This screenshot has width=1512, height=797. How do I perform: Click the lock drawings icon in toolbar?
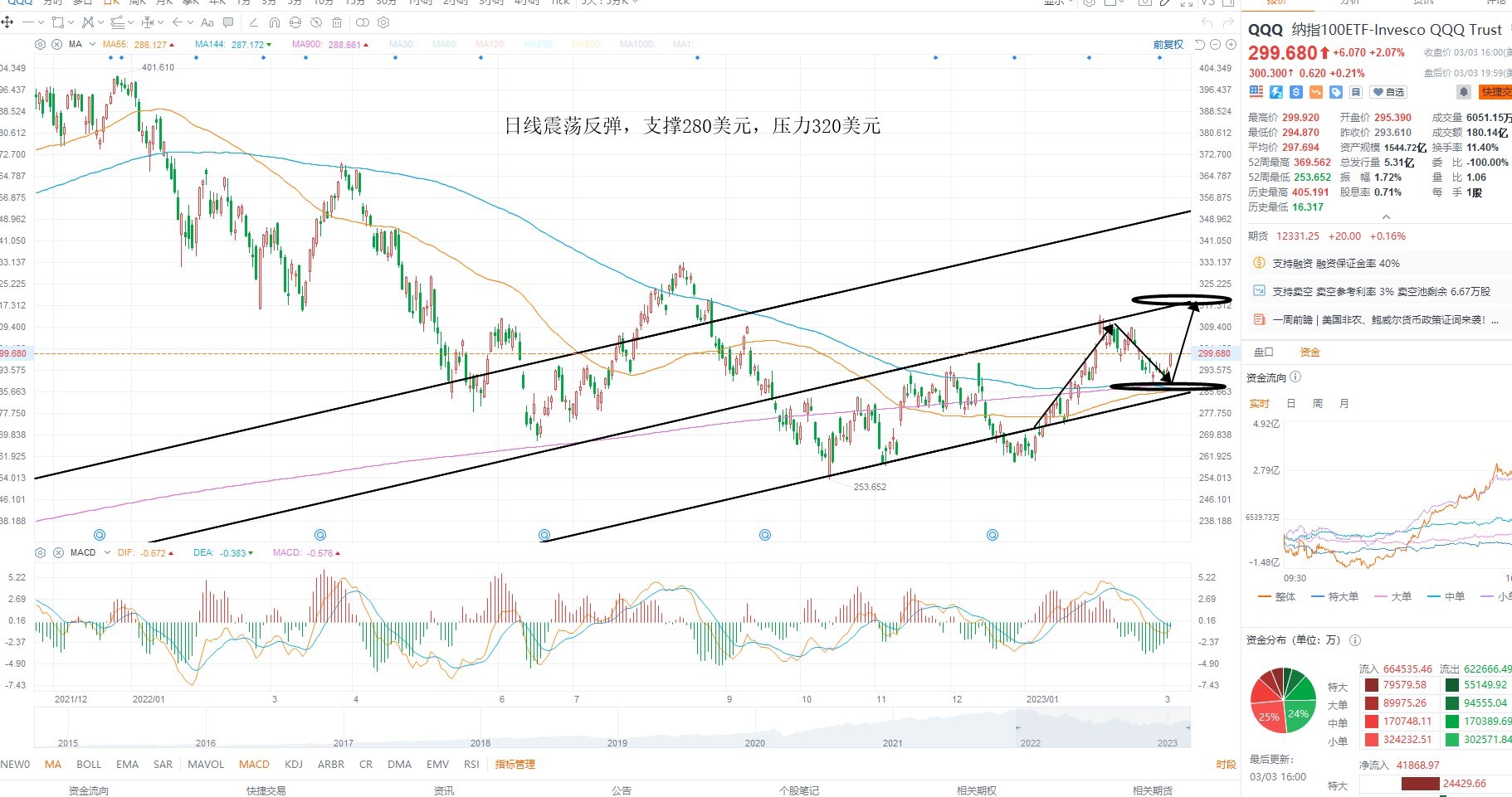click(295, 22)
